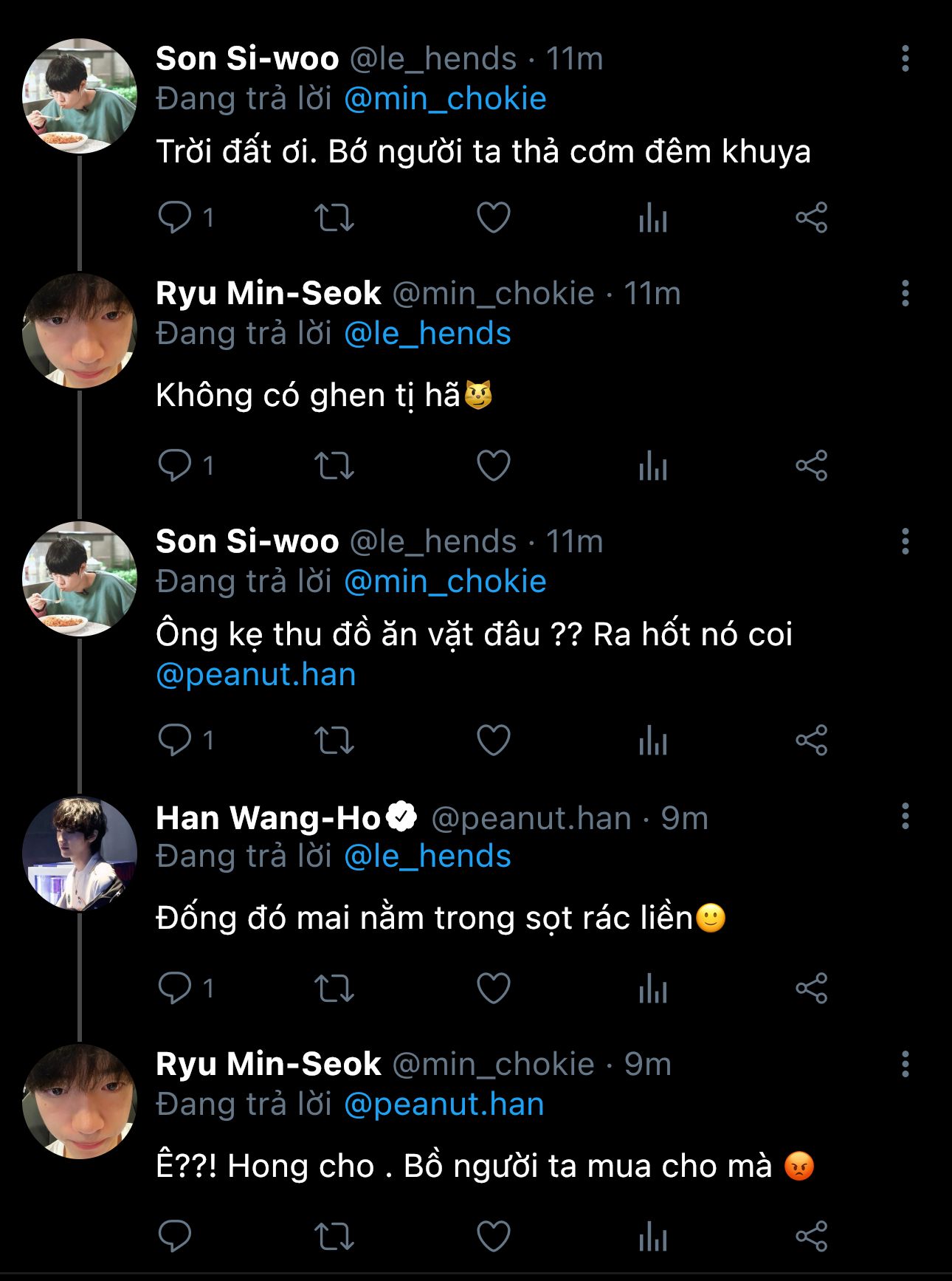Share Ryu Min-Seok's "Không có ghen tị" tweet
Screen dimensions: 952x1281
[811, 466]
